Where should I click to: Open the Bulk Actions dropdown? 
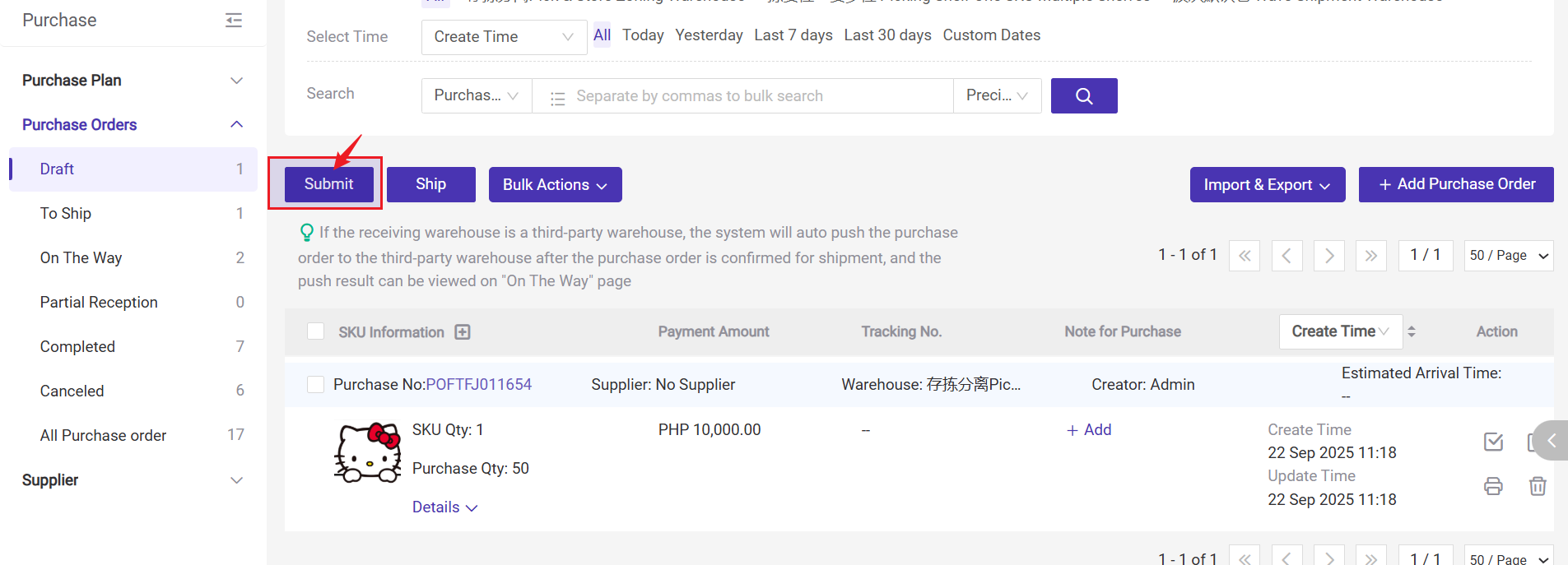pos(555,185)
